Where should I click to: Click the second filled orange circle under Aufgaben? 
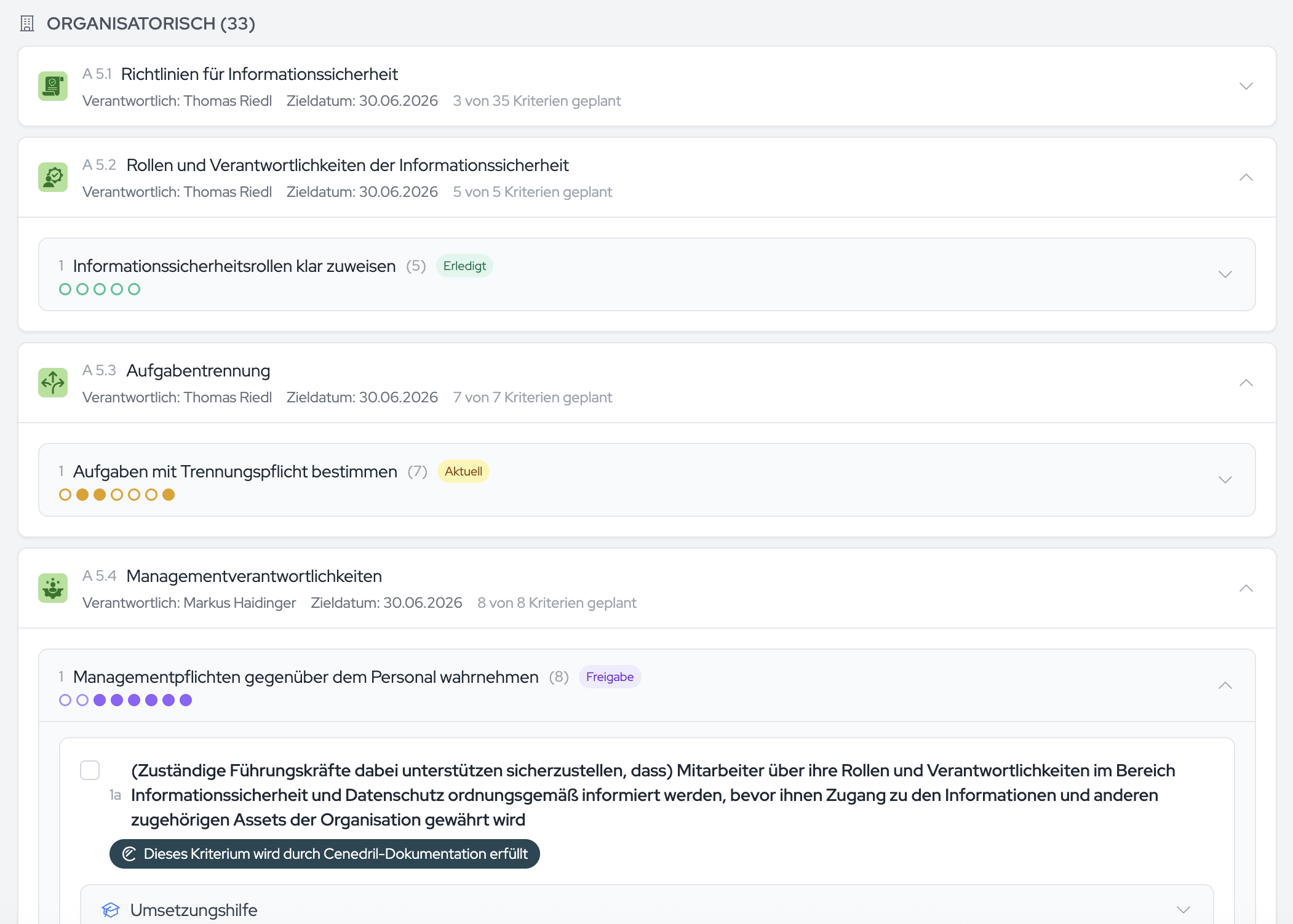(x=100, y=495)
